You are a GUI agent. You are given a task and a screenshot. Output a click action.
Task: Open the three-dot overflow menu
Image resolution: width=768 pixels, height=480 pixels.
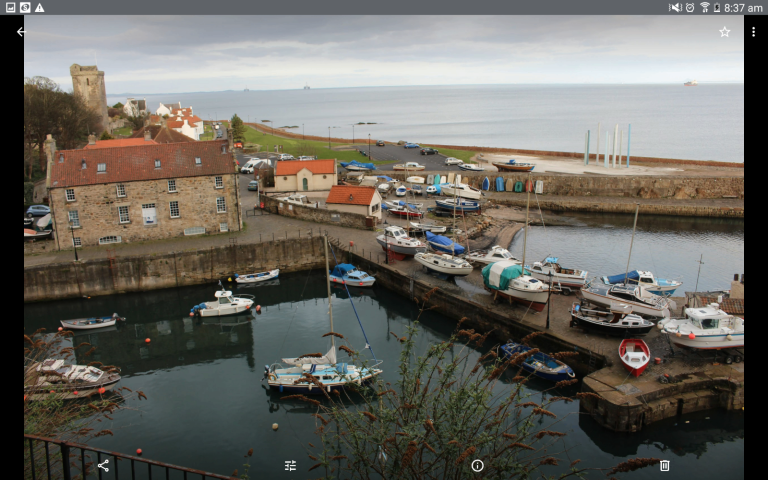pyautogui.click(x=753, y=32)
